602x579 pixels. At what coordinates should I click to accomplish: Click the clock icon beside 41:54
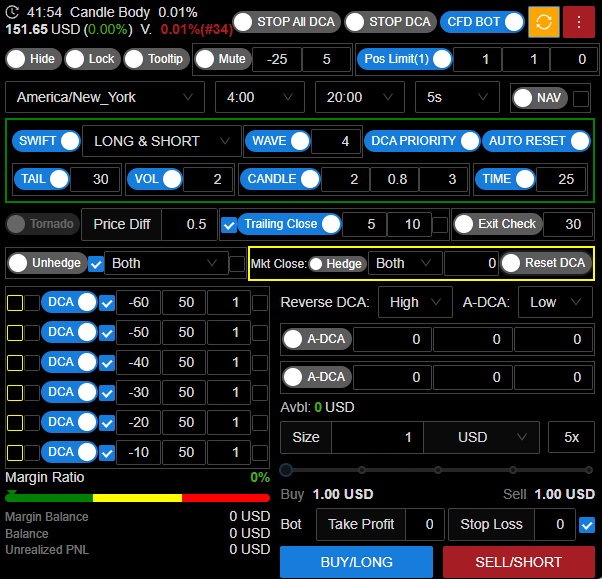tap(13, 12)
